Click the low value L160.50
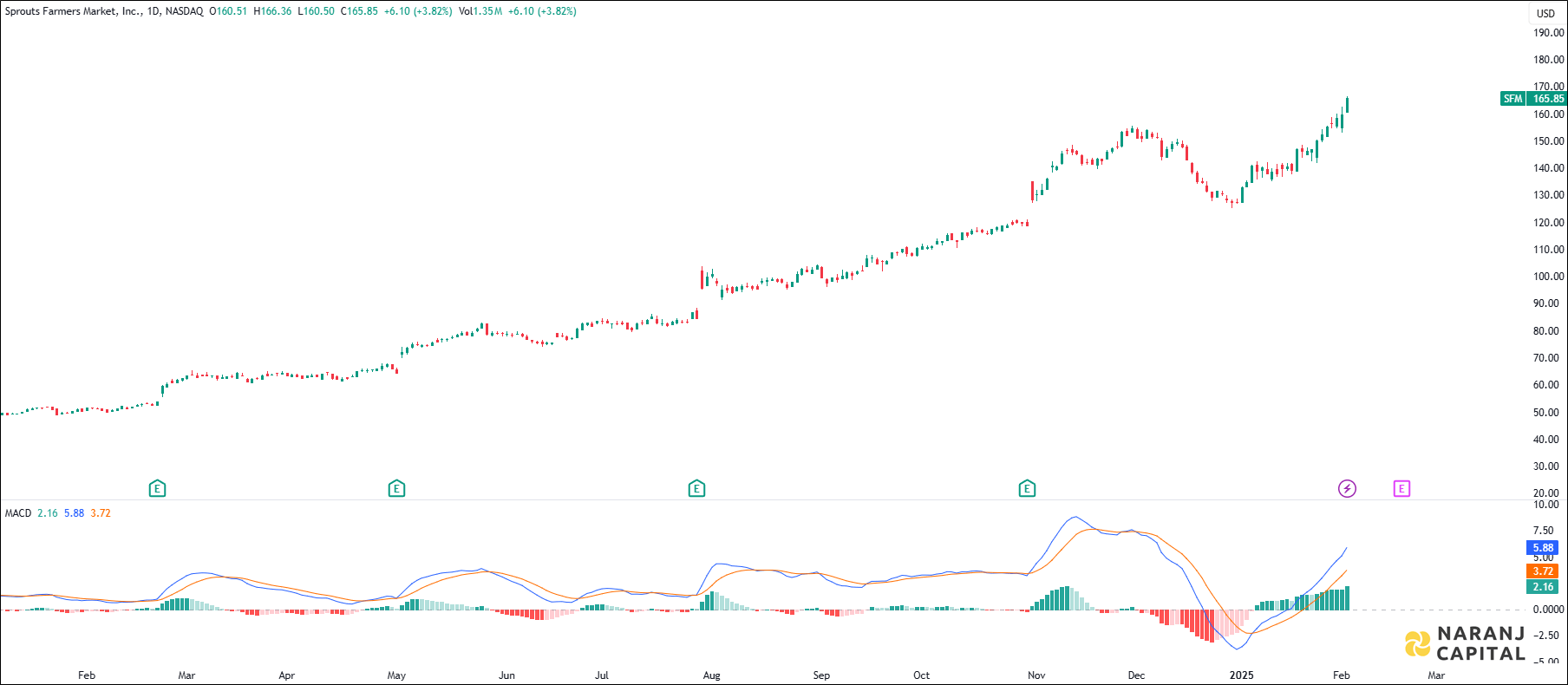 coord(316,11)
